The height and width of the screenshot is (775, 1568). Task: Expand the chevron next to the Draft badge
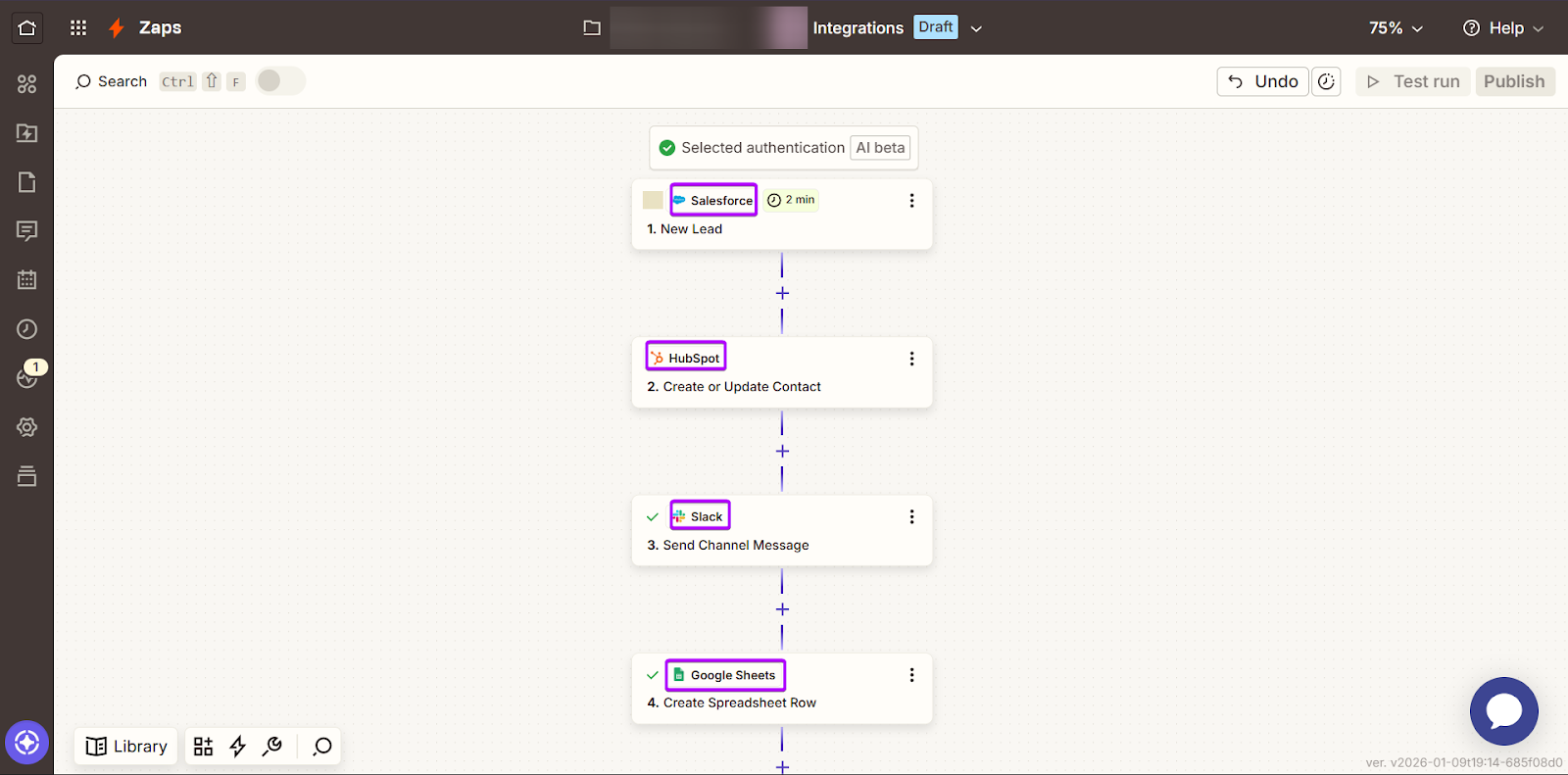(976, 28)
